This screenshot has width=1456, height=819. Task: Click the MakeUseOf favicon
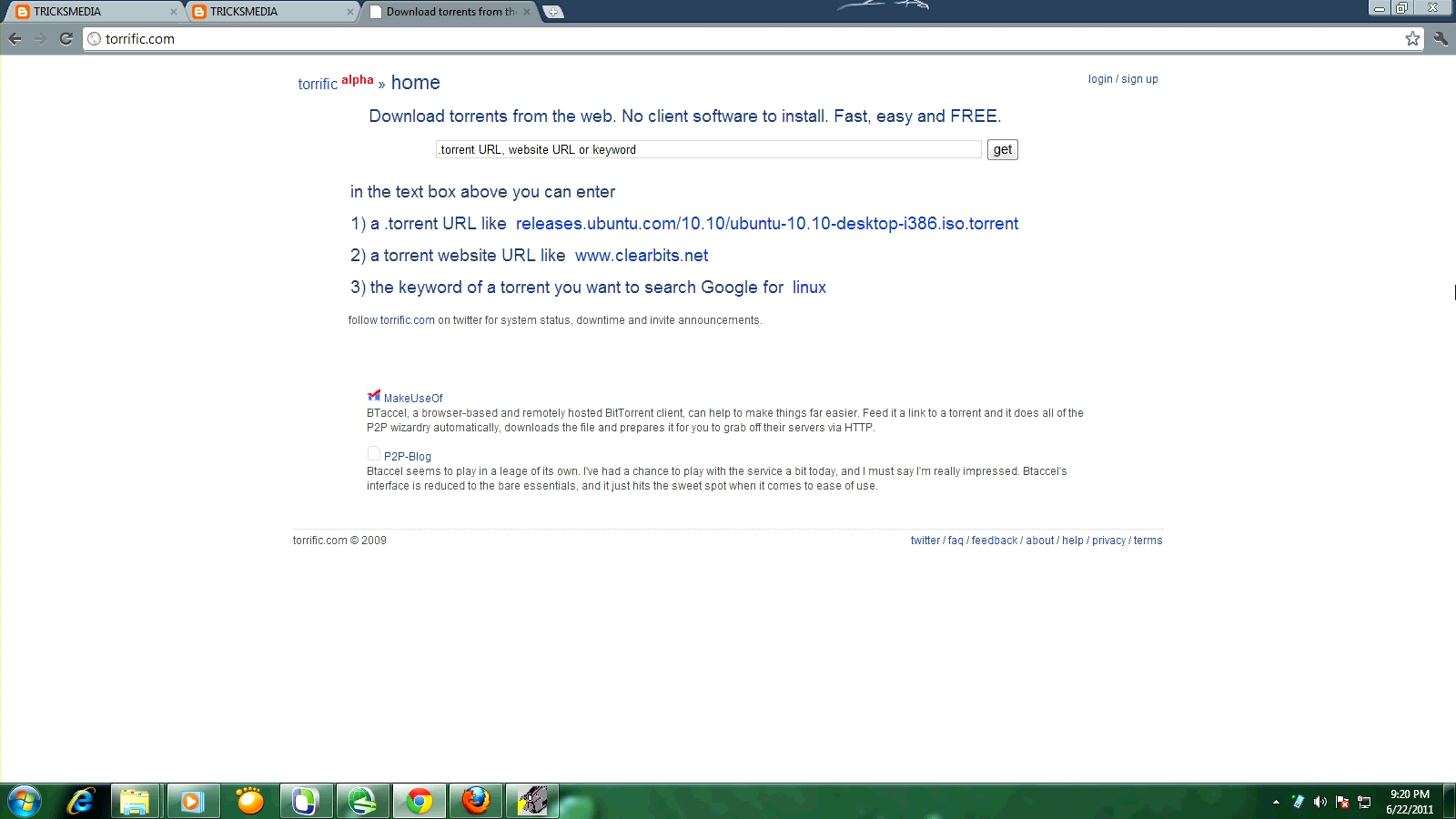(373, 396)
